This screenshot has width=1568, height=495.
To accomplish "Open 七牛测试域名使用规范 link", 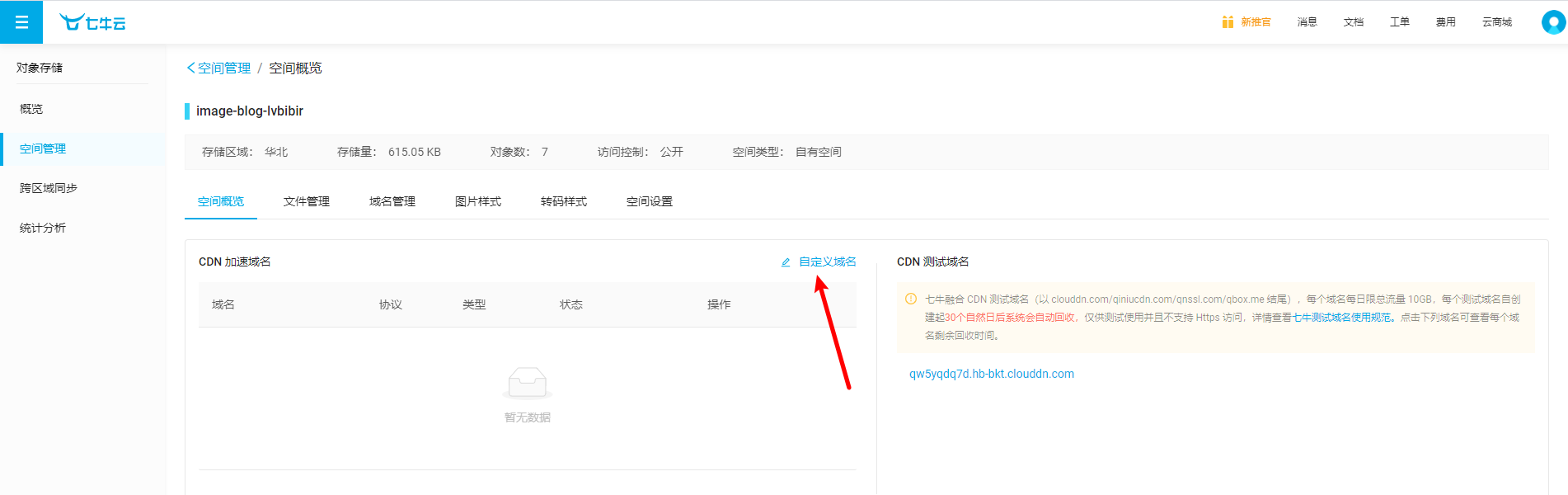I will point(1341,318).
